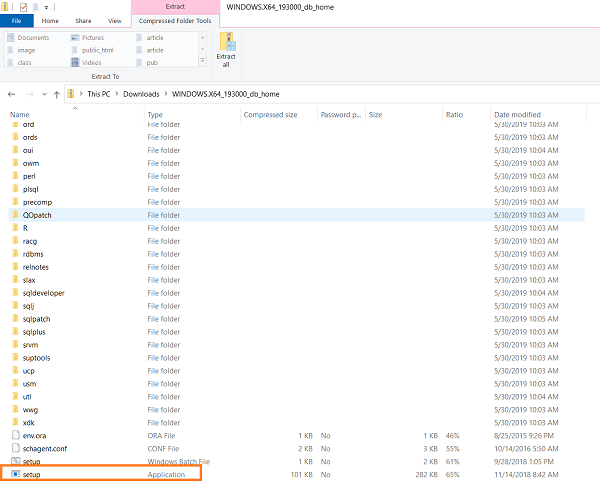Open the recent locations dropdown arrow
This screenshot has width=600, height=482.
point(44,94)
